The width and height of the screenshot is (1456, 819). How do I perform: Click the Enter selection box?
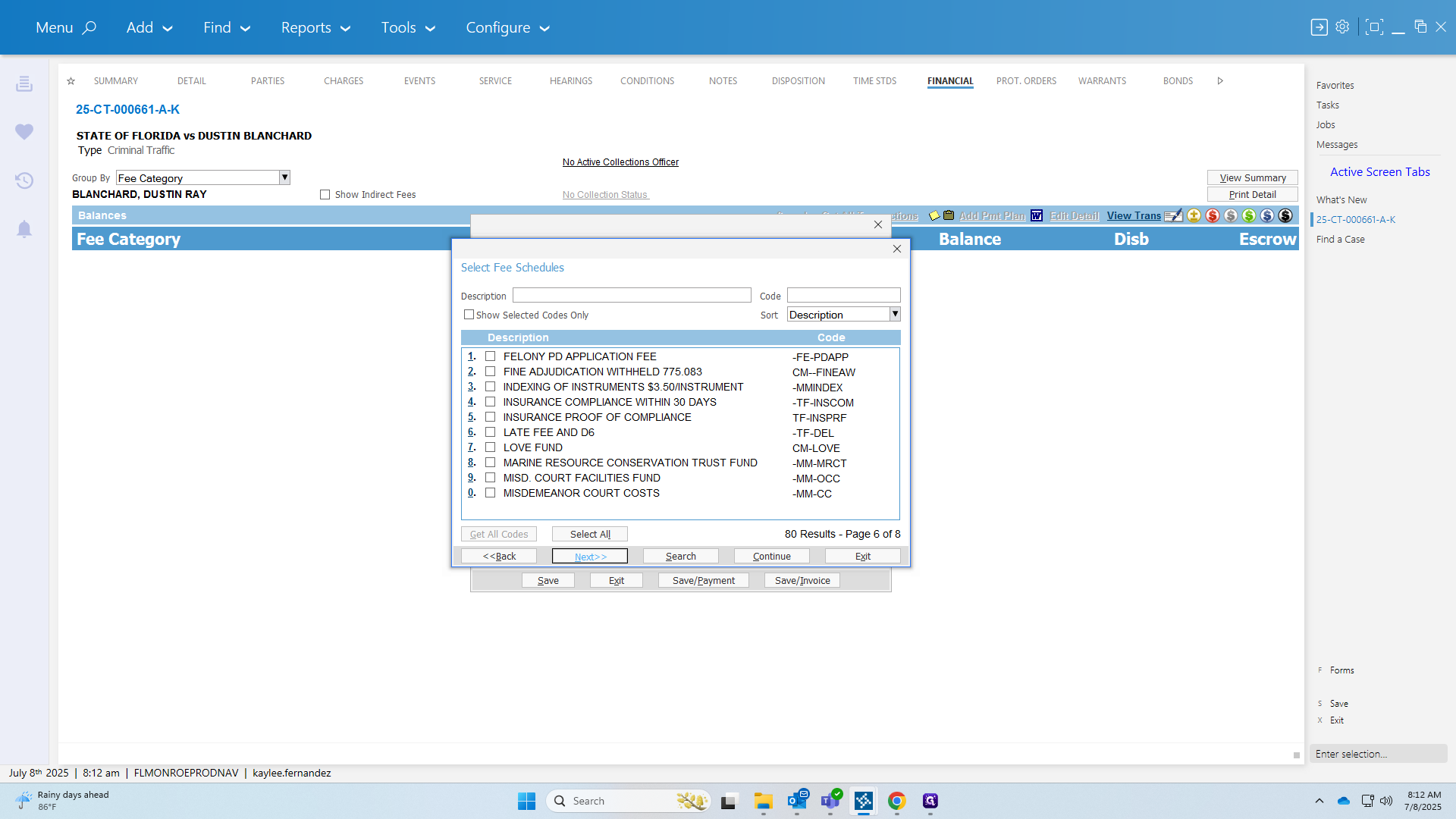[x=1379, y=754]
